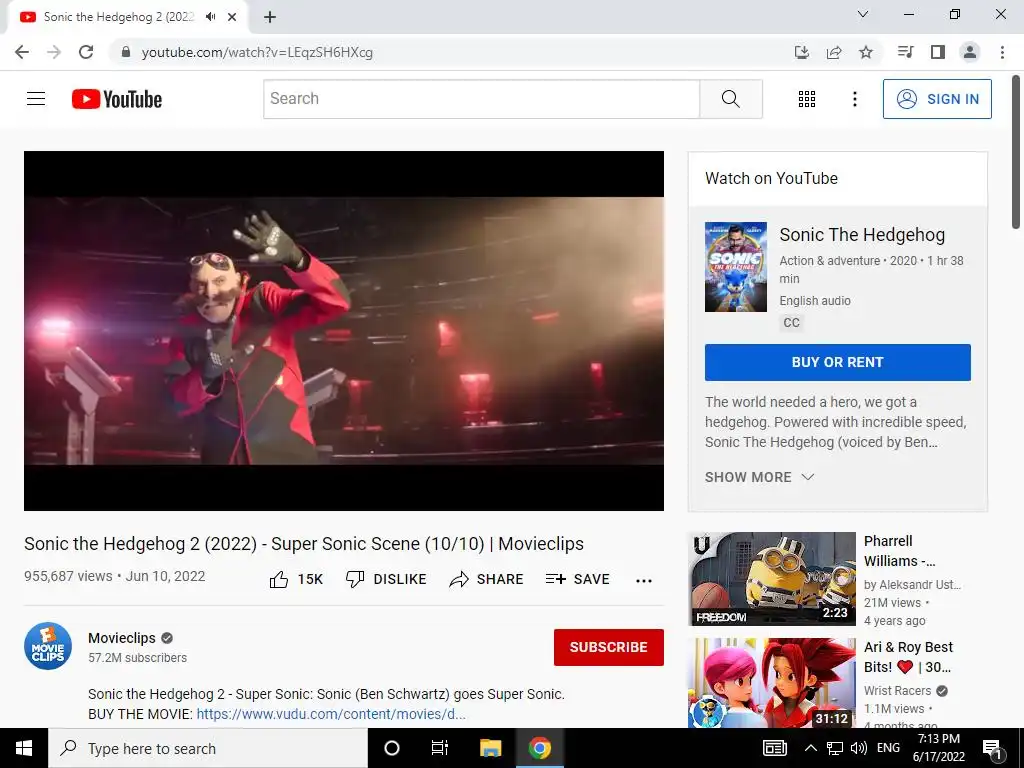Go forward in Chrome

pyautogui.click(x=54, y=52)
